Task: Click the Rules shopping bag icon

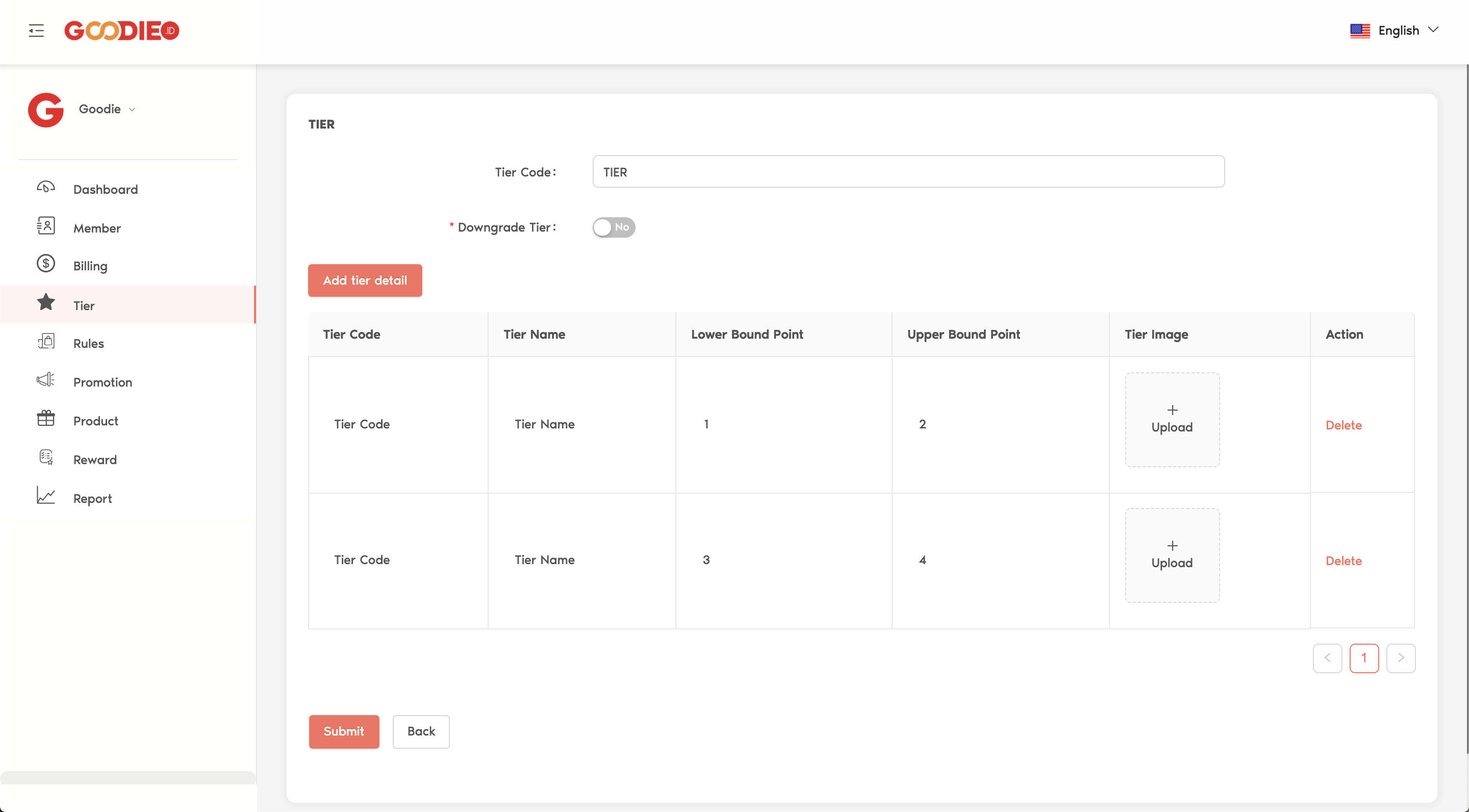Action: 45,342
